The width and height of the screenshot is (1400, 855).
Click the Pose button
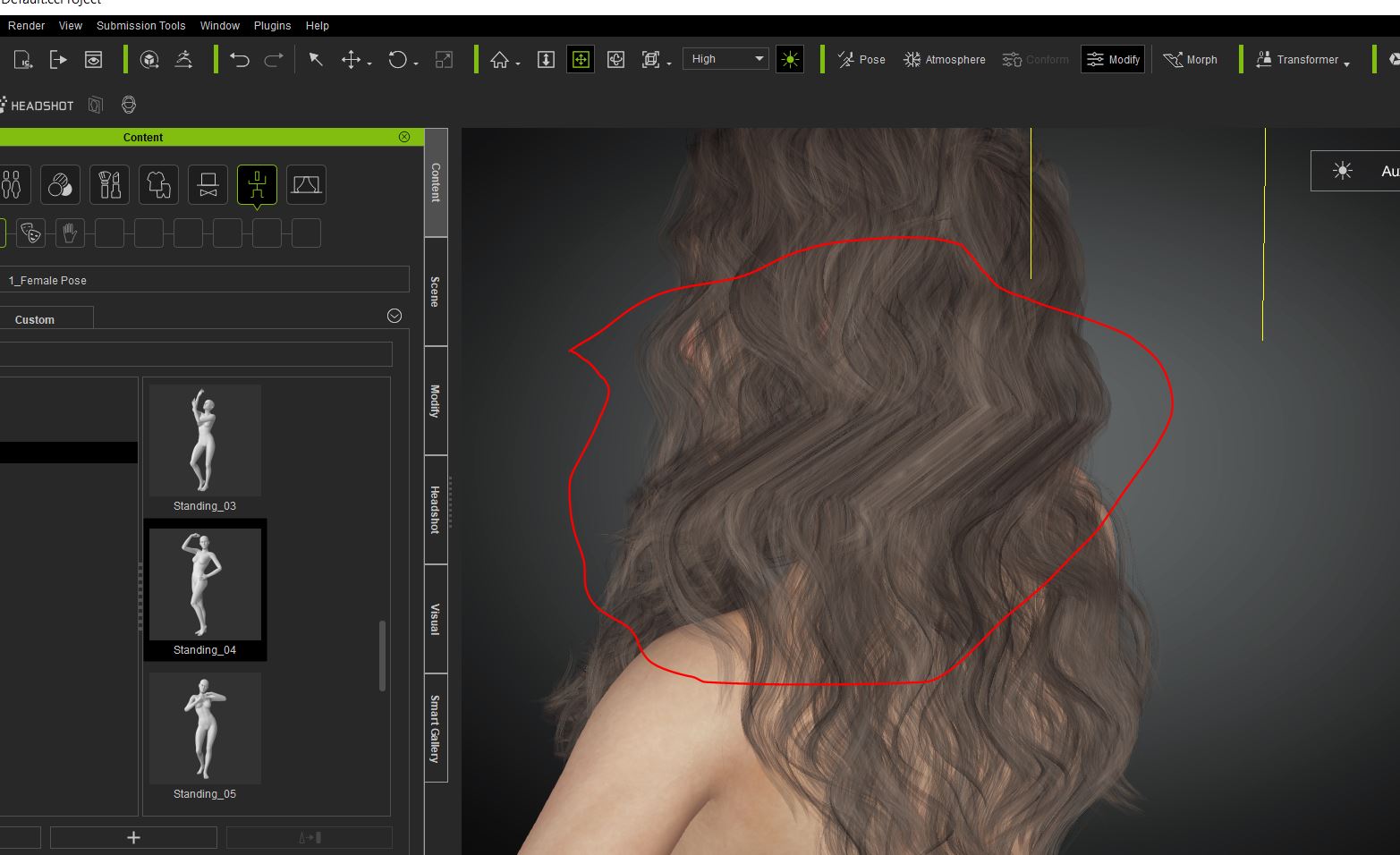tap(861, 60)
